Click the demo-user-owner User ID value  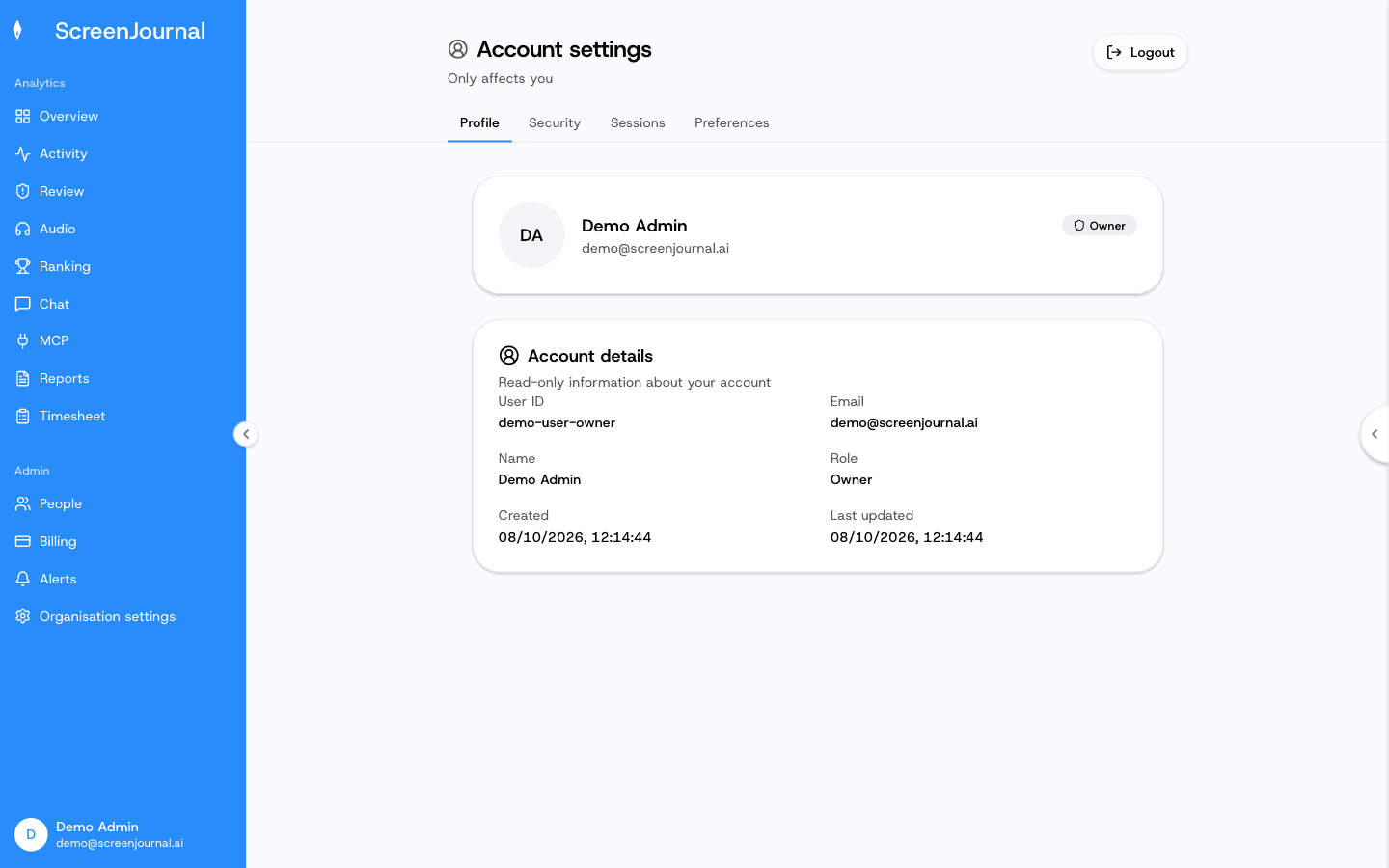coord(557,423)
